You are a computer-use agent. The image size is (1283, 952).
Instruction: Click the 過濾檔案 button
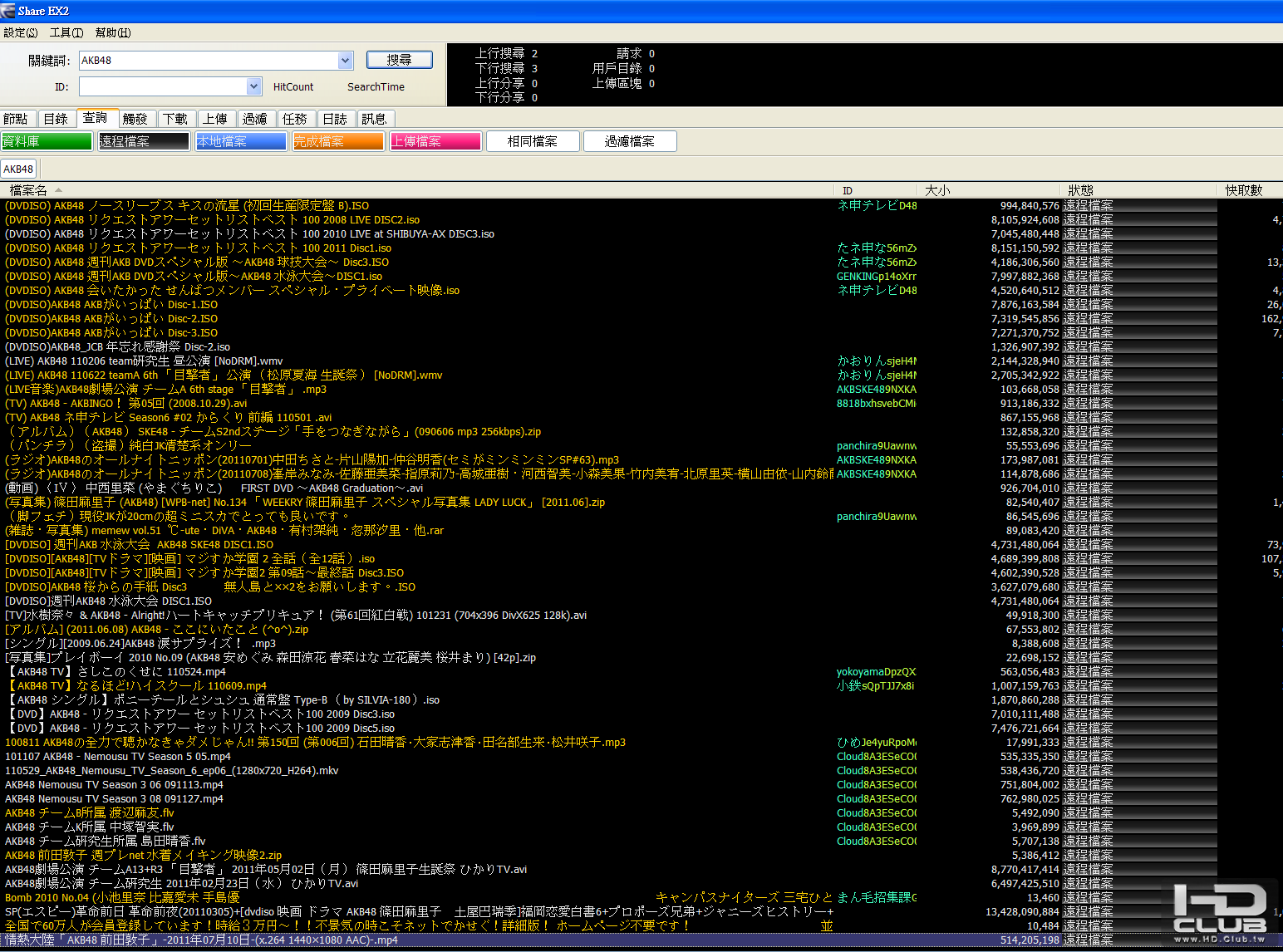pyautogui.click(x=630, y=141)
